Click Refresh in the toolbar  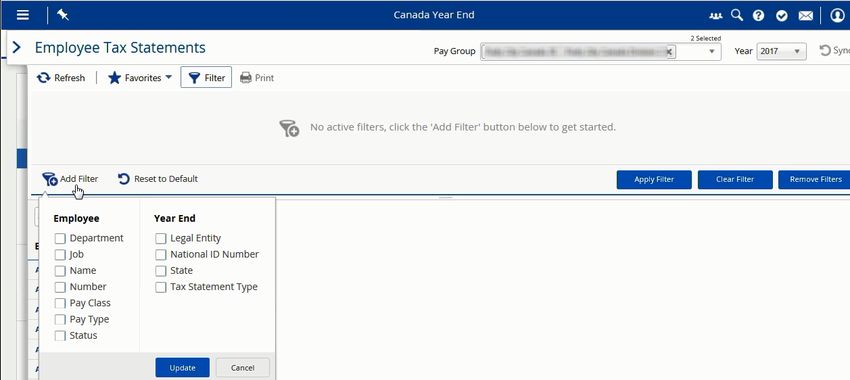[x=61, y=78]
